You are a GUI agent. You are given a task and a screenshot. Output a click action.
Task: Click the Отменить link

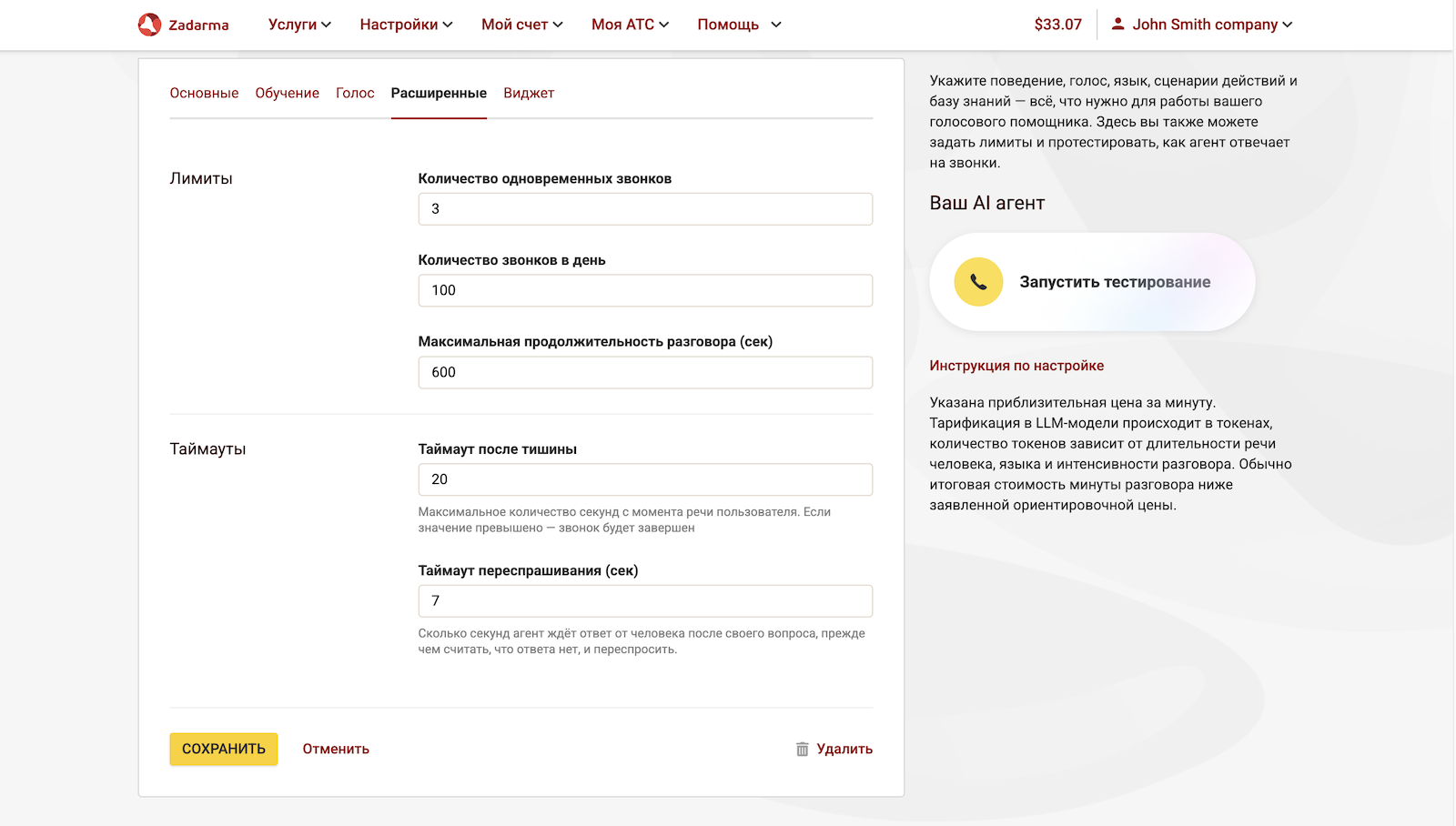[336, 749]
